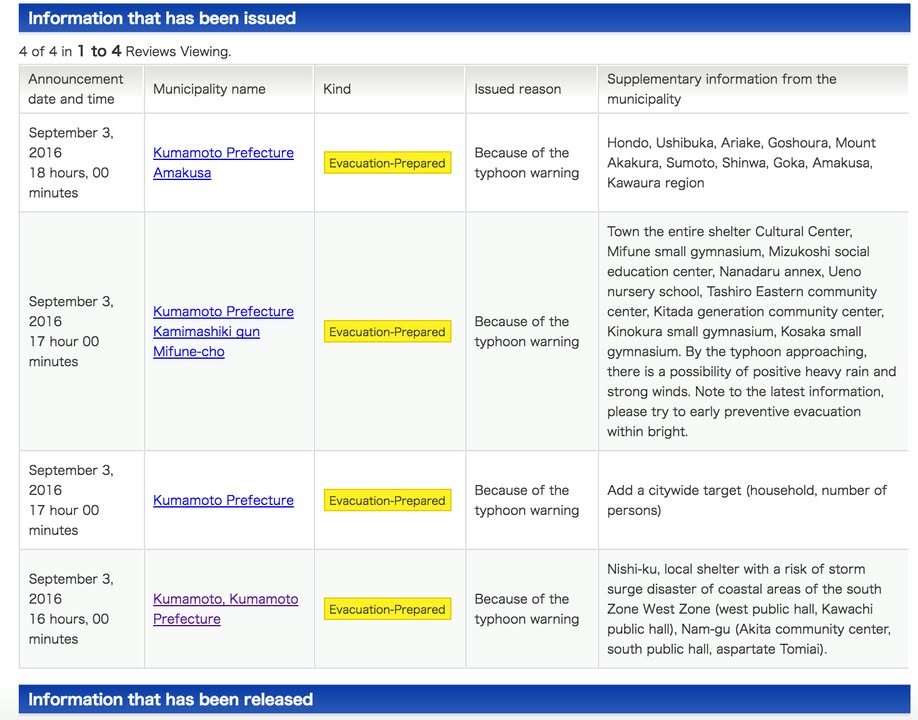Select the Evacuation-Prepared badge in the 16 hours row

click(x=387, y=609)
